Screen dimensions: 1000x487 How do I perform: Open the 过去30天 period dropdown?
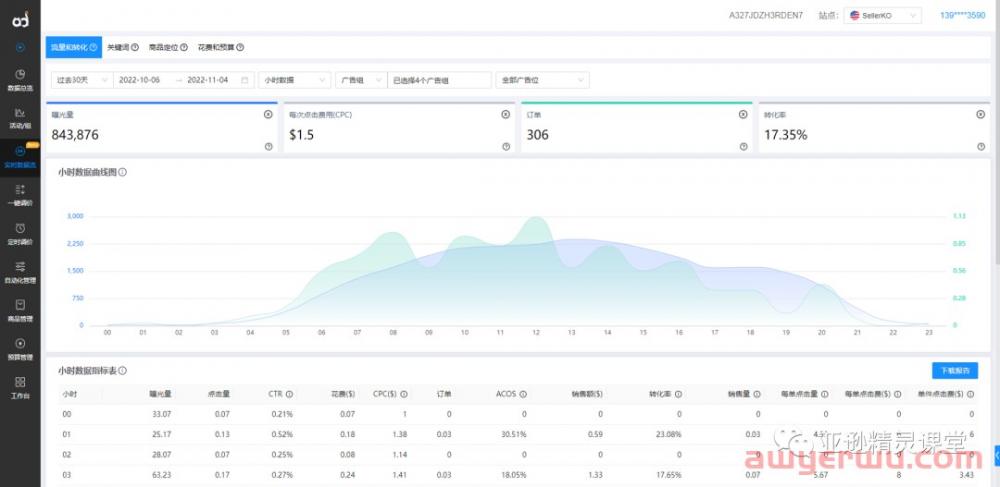pyautogui.click(x=82, y=80)
